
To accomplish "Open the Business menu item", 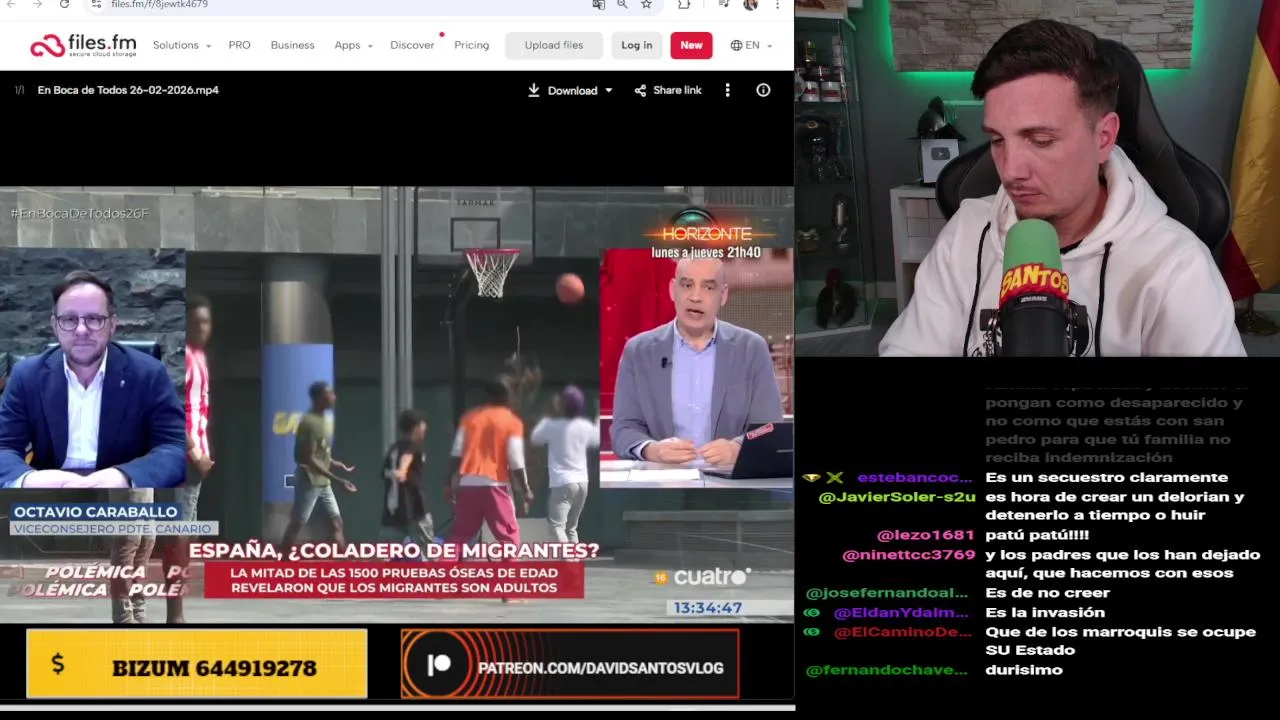I will tap(292, 45).
